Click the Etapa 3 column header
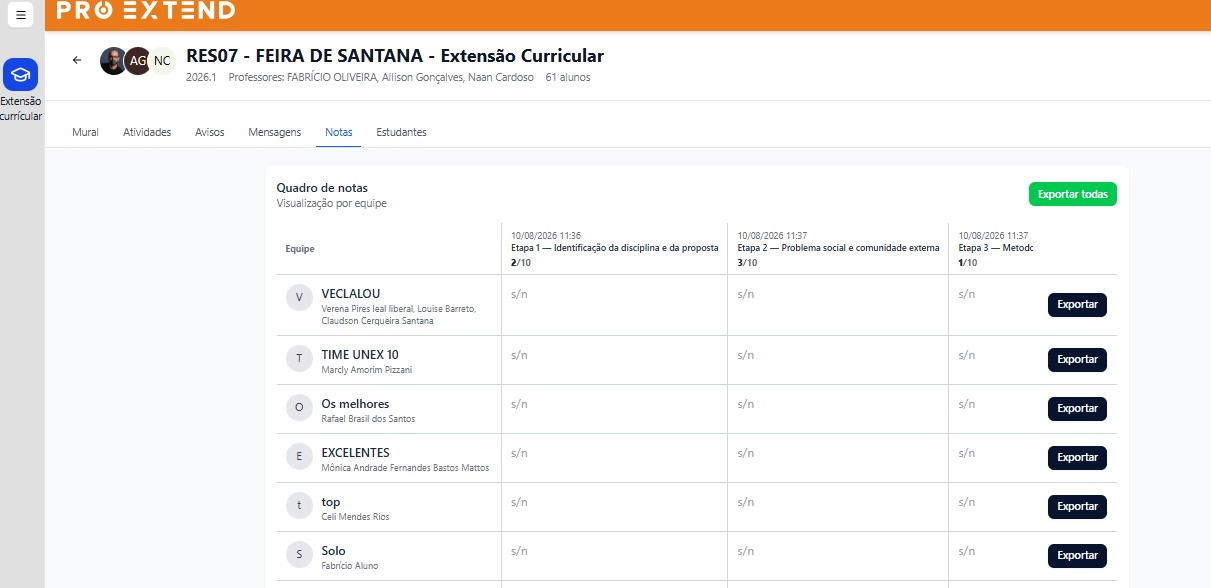 (995, 248)
